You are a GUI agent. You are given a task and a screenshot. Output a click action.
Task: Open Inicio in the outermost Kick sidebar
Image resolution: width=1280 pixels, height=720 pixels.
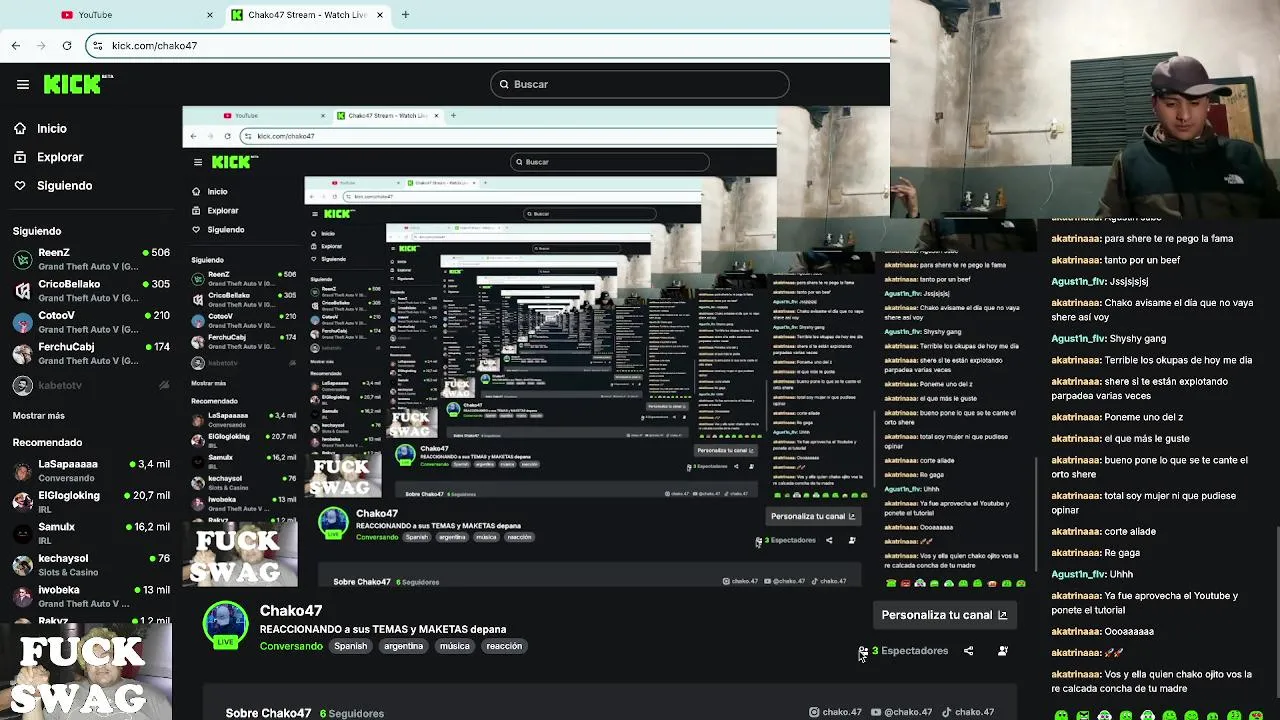[x=52, y=128]
